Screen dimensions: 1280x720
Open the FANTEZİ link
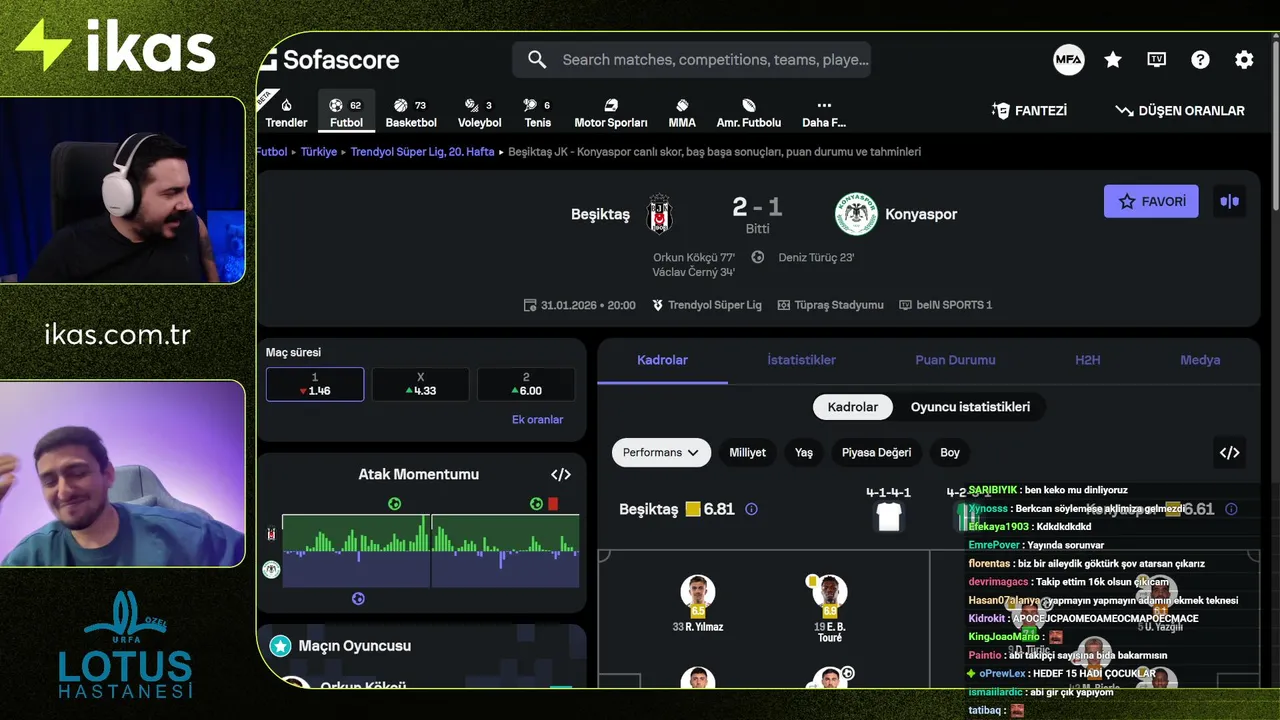click(1029, 111)
